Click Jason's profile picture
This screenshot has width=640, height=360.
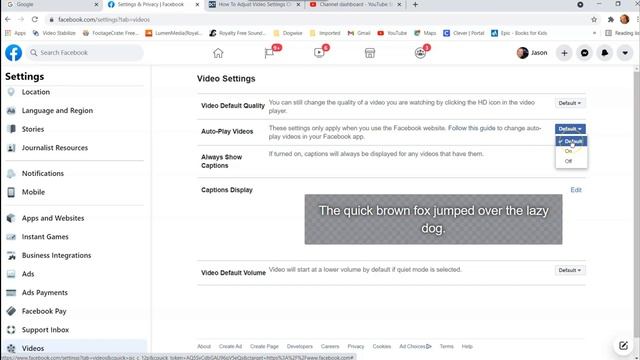click(x=522, y=53)
